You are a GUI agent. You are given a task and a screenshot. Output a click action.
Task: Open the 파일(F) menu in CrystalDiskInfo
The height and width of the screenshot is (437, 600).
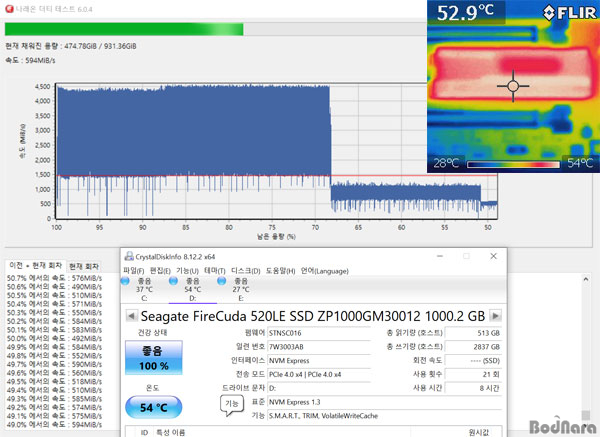coord(134,271)
